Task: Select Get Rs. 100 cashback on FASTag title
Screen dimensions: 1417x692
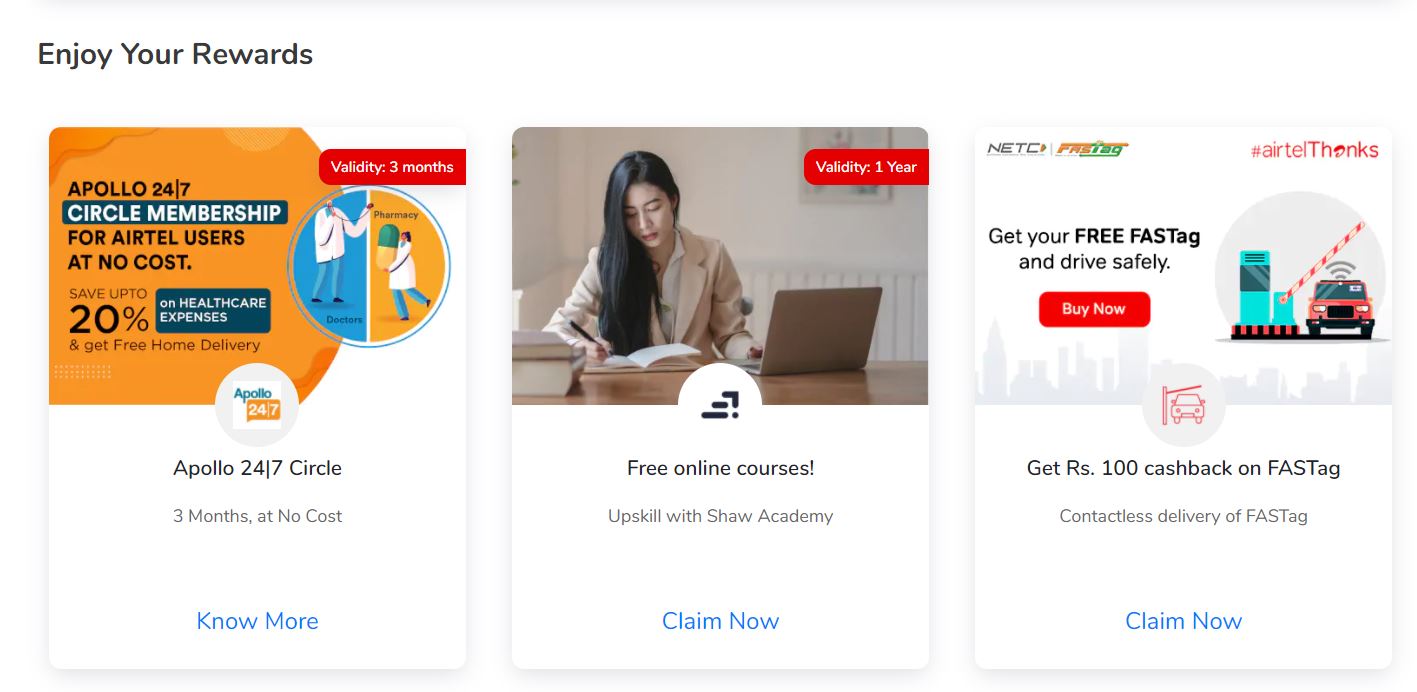Action: click(x=1183, y=468)
